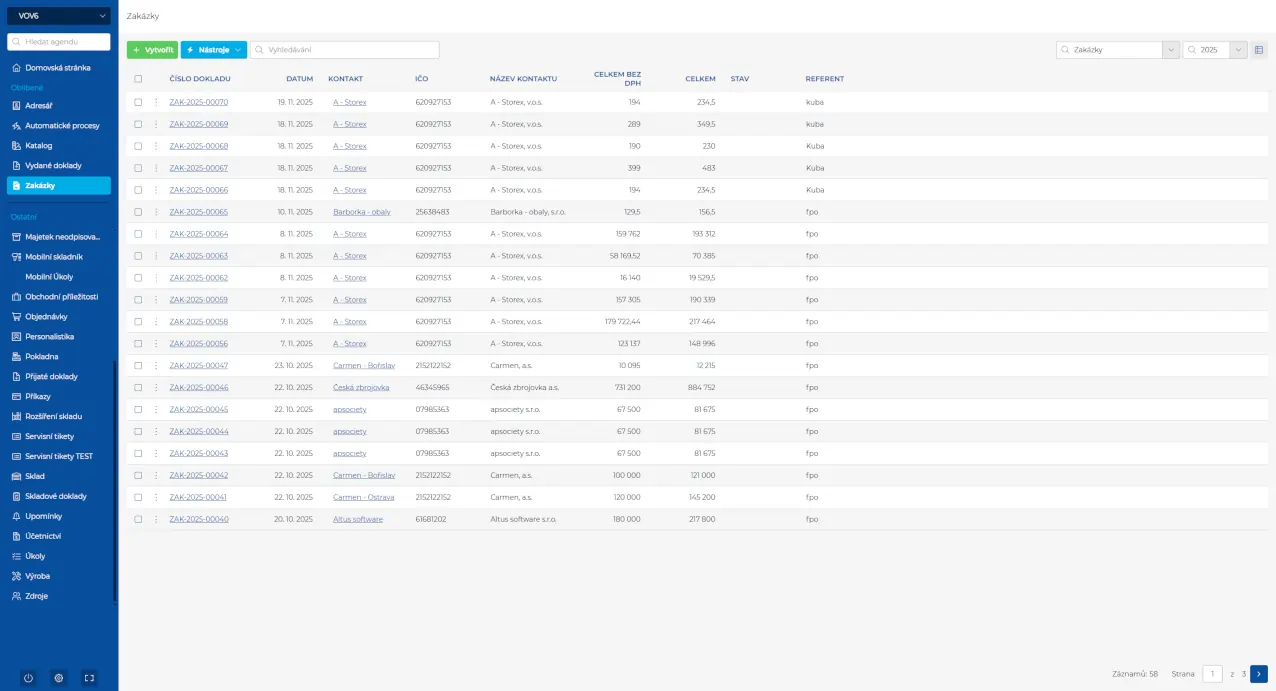Select checkbox for order ZAK-2025-00047
The width and height of the screenshot is (1276, 691).
[x=138, y=365]
